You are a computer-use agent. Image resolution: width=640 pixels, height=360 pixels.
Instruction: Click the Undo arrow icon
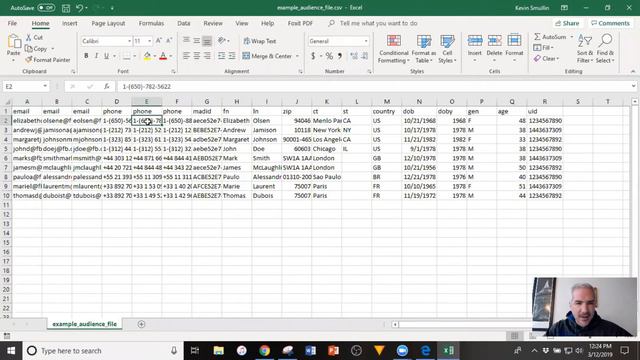click(80, 8)
